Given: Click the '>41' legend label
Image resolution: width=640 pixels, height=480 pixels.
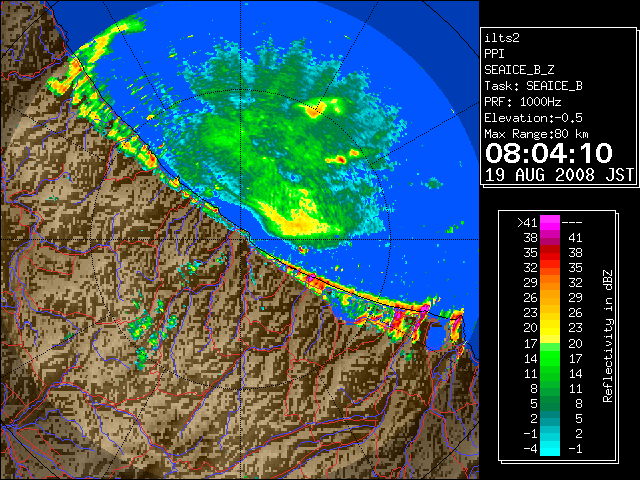Looking at the screenshot, I should [x=527, y=222].
